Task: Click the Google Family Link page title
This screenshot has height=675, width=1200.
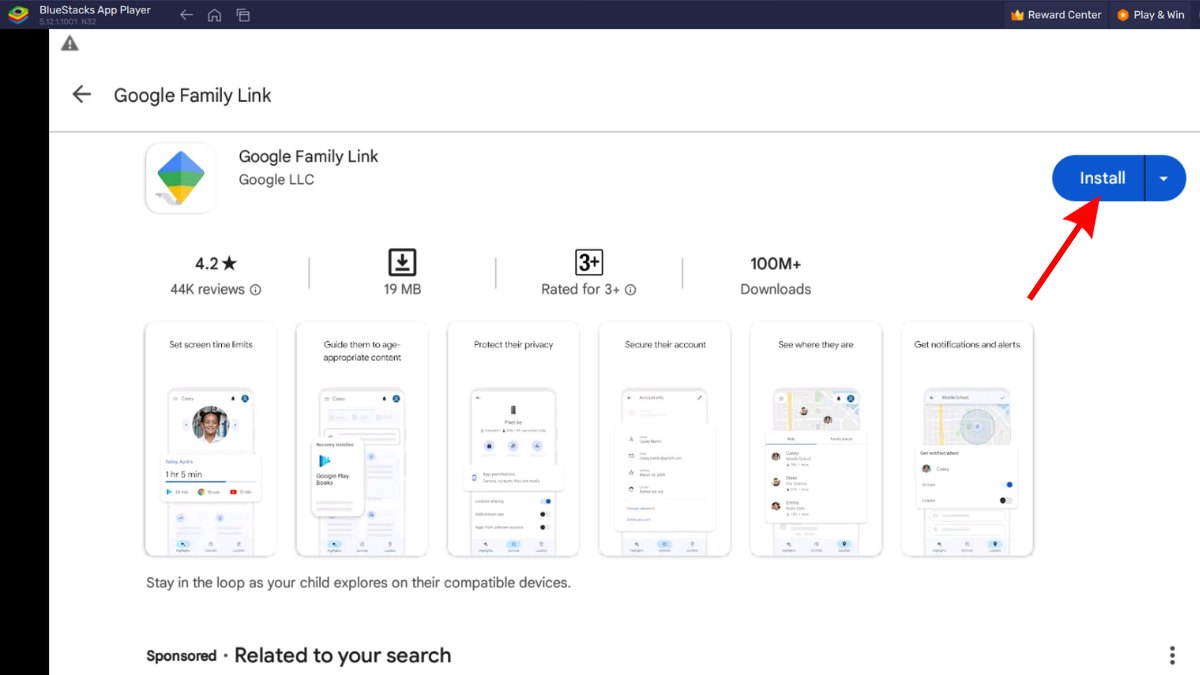Action: coord(193,95)
